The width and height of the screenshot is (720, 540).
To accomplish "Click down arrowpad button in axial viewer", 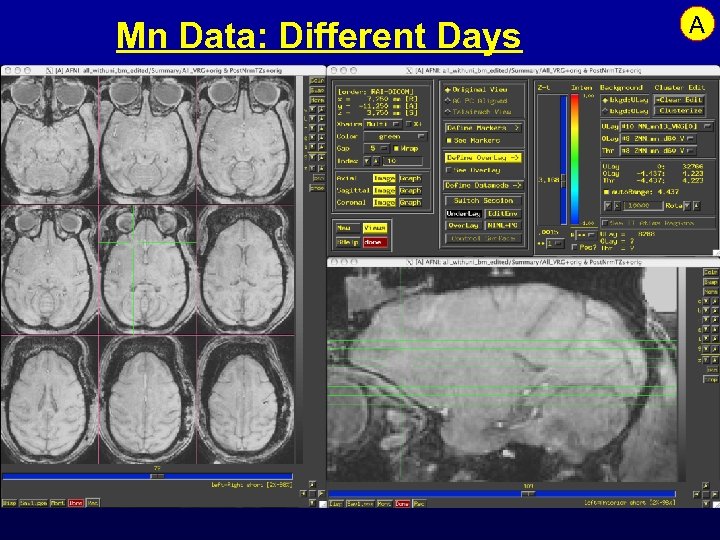I will 312,503.
